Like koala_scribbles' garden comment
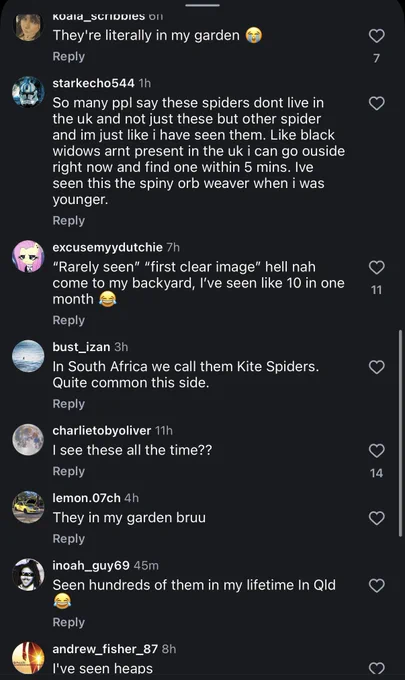 click(x=376, y=36)
